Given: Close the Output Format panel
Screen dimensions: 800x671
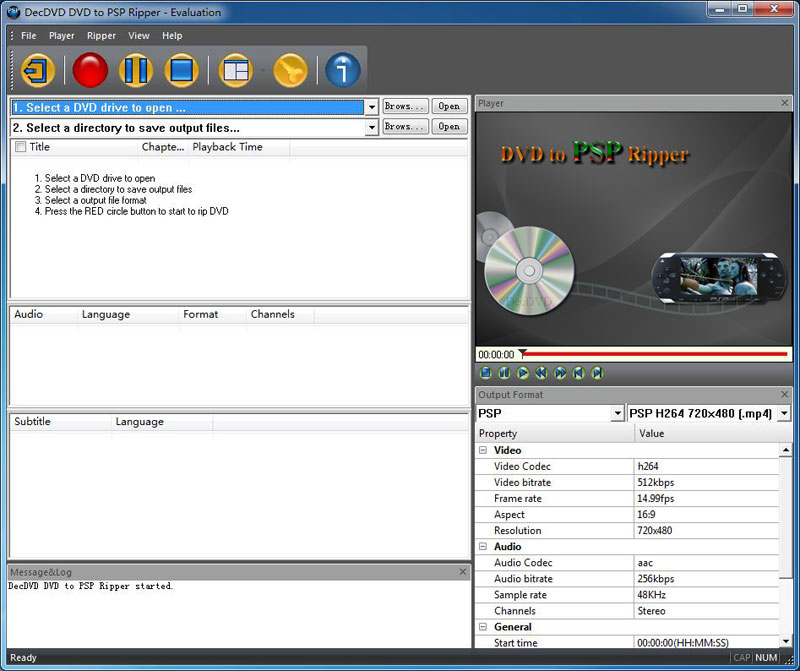Looking at the screenshot, I should point(785,394).
